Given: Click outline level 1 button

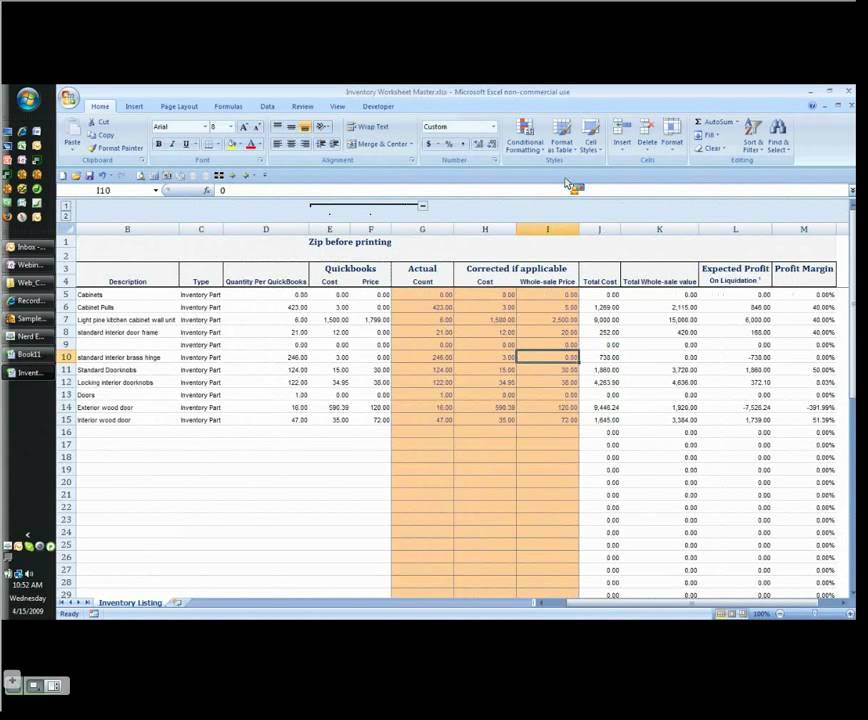Looking at the screenshot, I should pos(66,206).
